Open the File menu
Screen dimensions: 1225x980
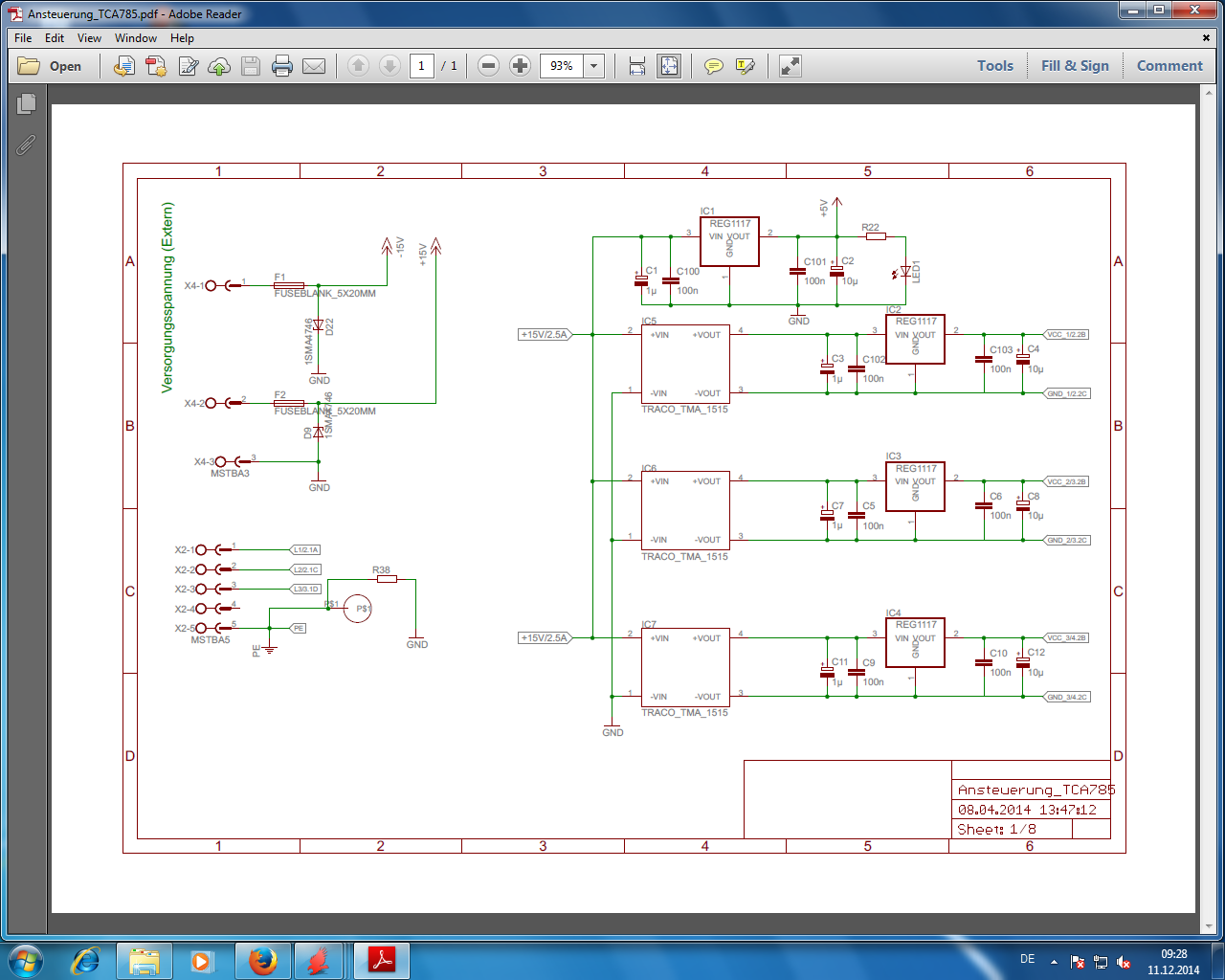pos(23,38)
